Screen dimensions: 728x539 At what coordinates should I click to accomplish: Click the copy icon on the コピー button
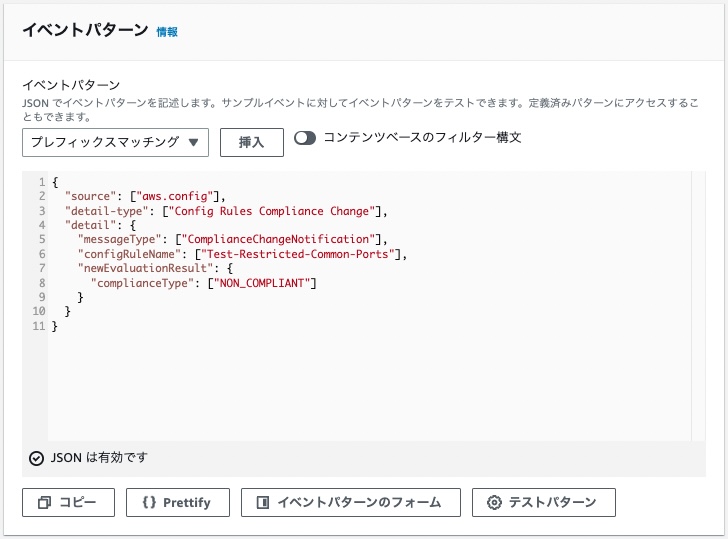45,502
